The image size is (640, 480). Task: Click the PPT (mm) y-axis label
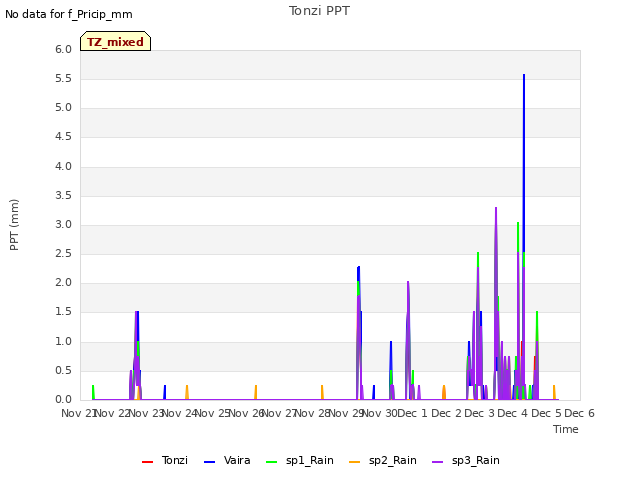point(14,224)
